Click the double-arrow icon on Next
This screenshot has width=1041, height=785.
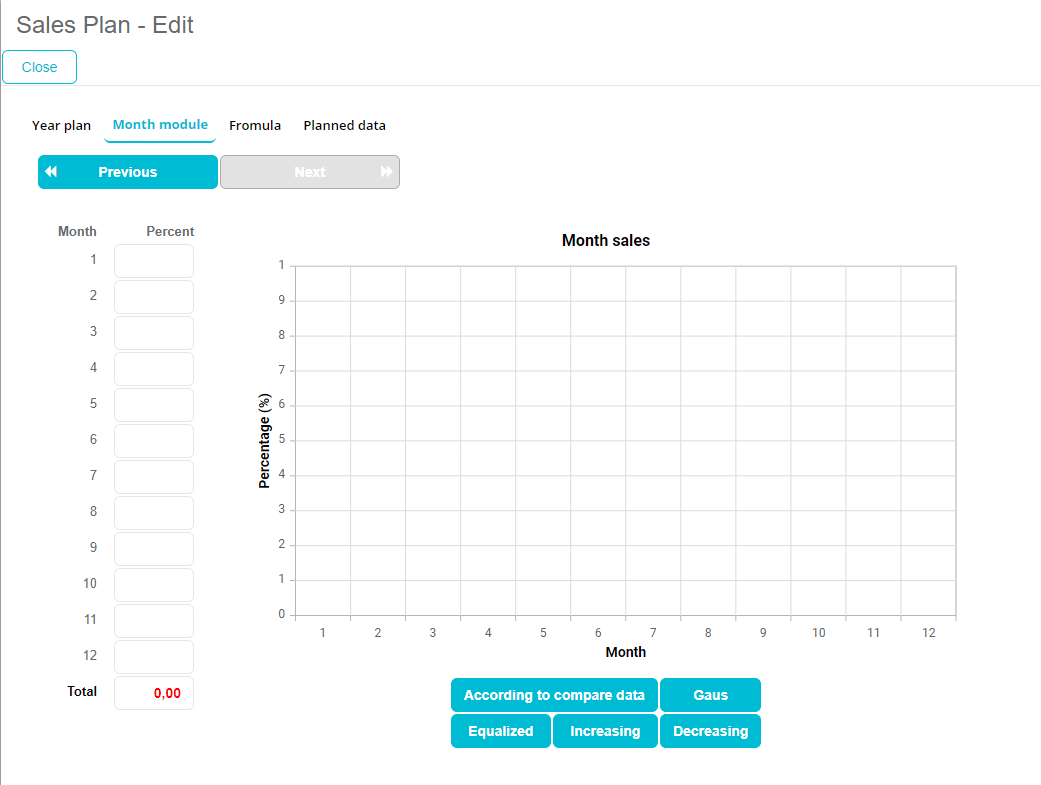(x=386, y=172)
